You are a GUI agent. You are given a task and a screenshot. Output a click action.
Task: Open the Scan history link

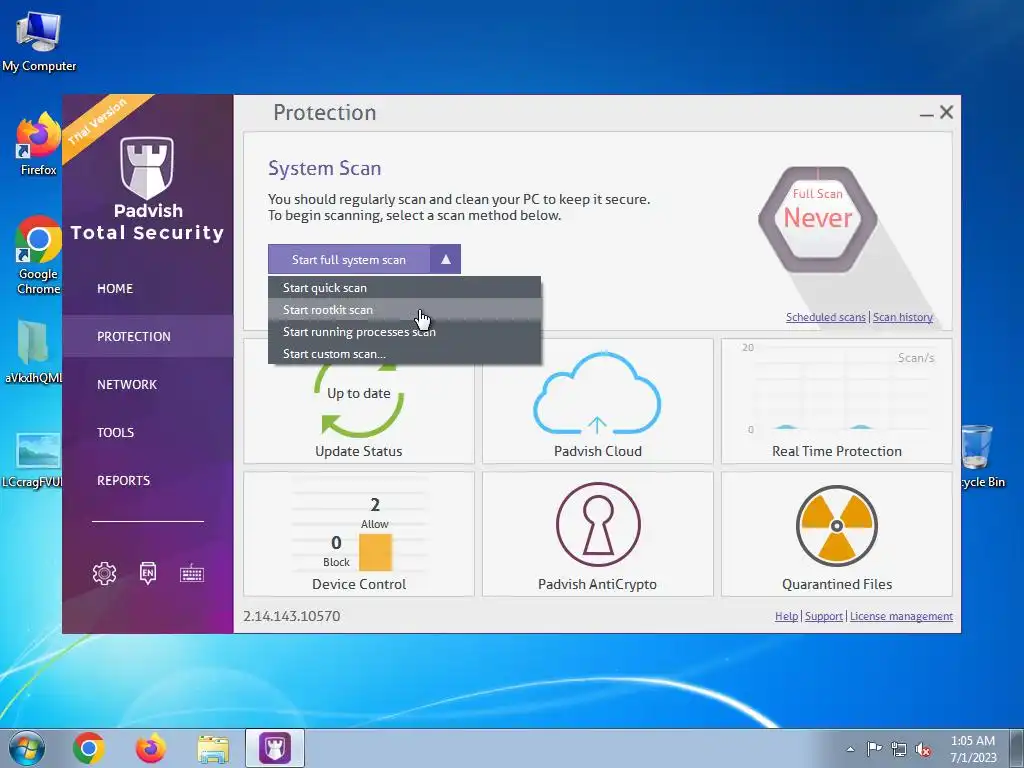point(903,317)
